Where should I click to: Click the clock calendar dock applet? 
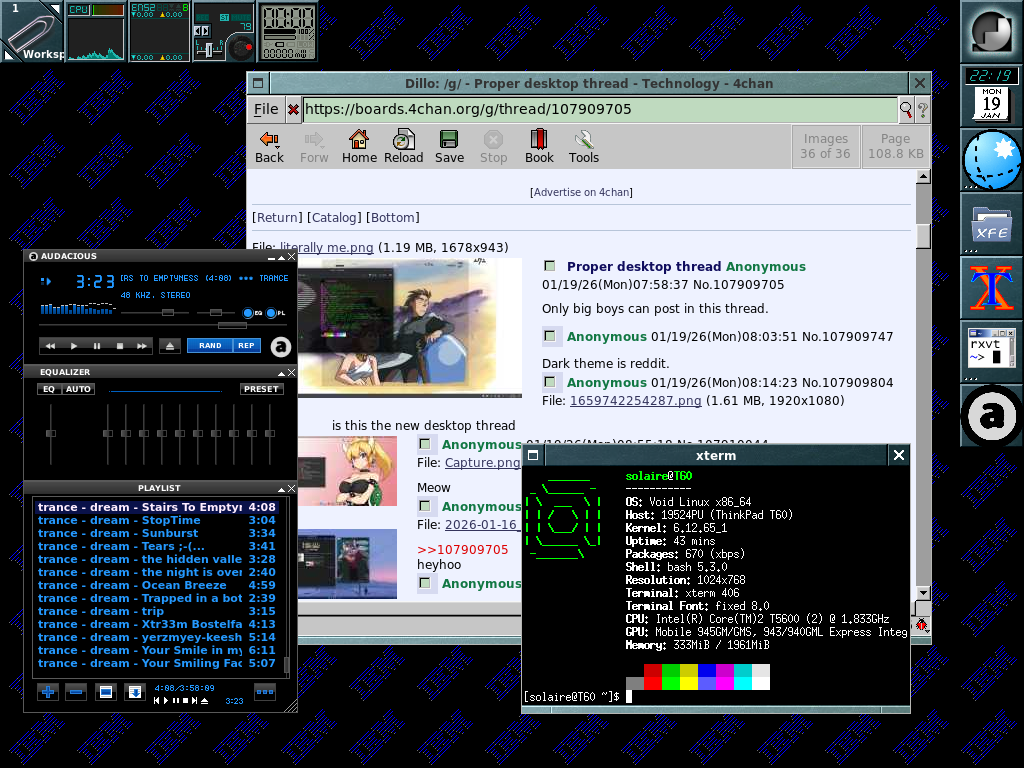pyautogui.click(x=991, y=95)
